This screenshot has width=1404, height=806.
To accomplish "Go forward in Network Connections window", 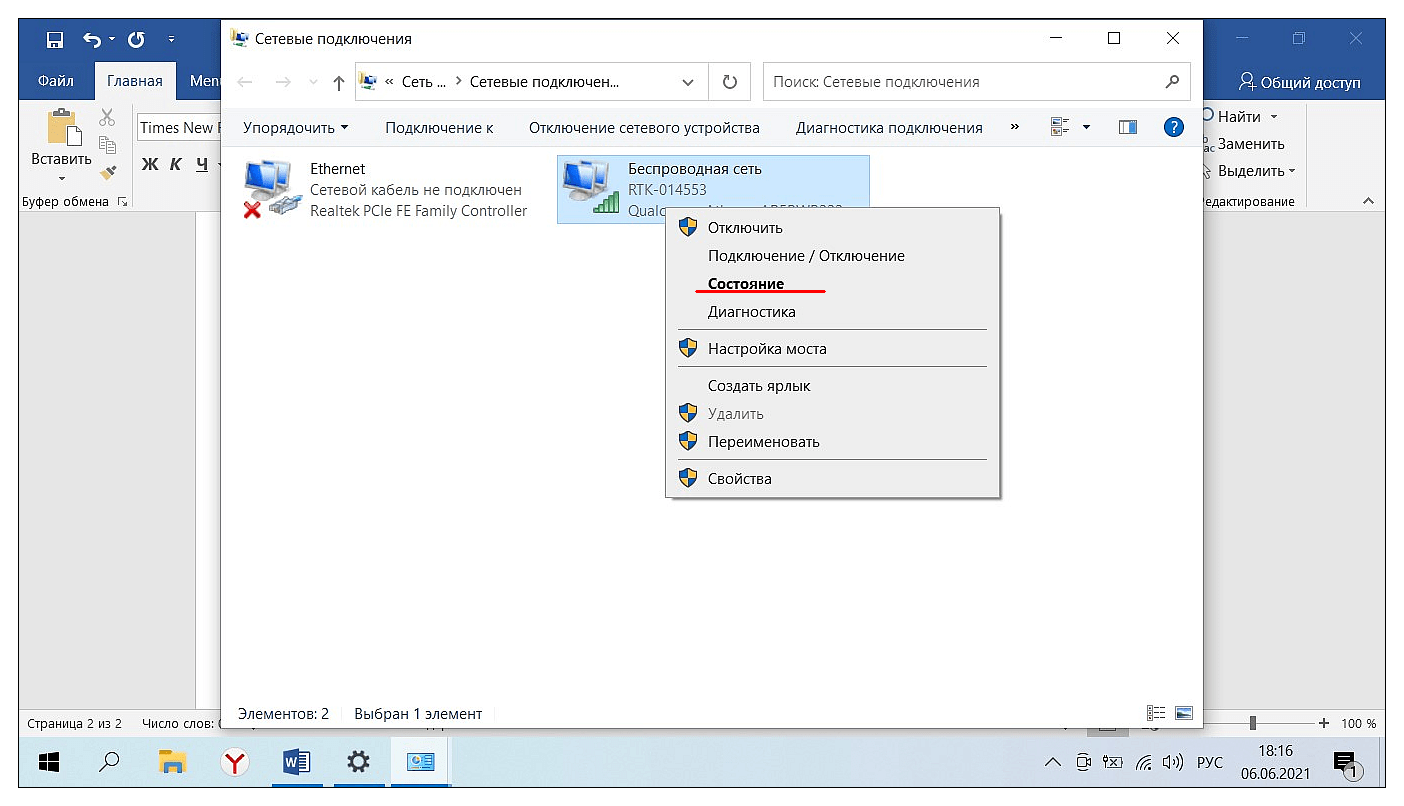I will click(x=283, y=82).
